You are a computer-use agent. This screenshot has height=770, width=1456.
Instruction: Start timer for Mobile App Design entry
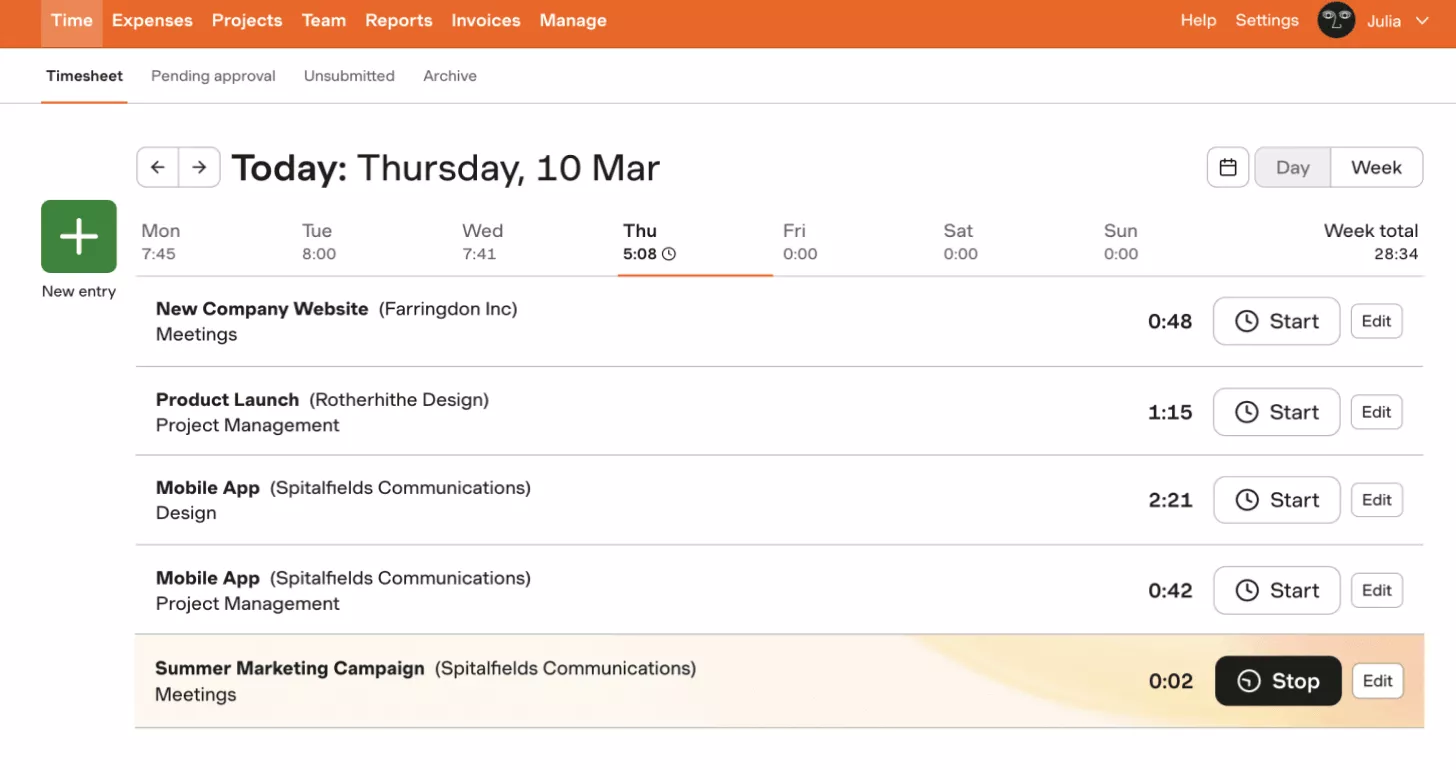tap(1276, 500)
